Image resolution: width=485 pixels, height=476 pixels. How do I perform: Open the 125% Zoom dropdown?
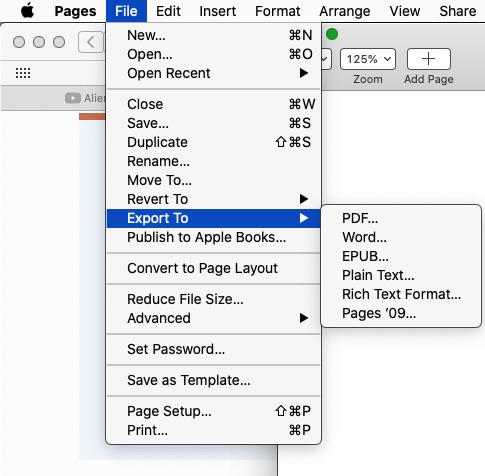click(368, 59)
